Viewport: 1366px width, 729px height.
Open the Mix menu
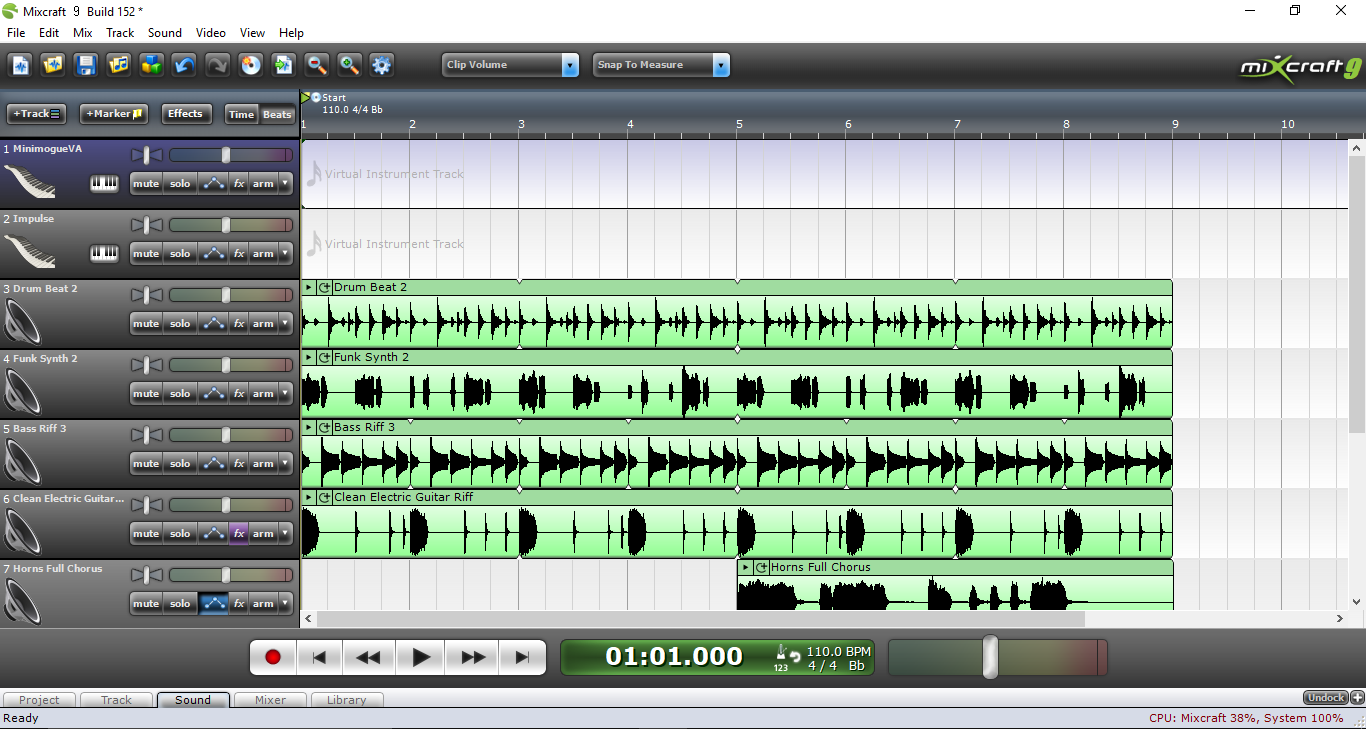tap(83, 33)
